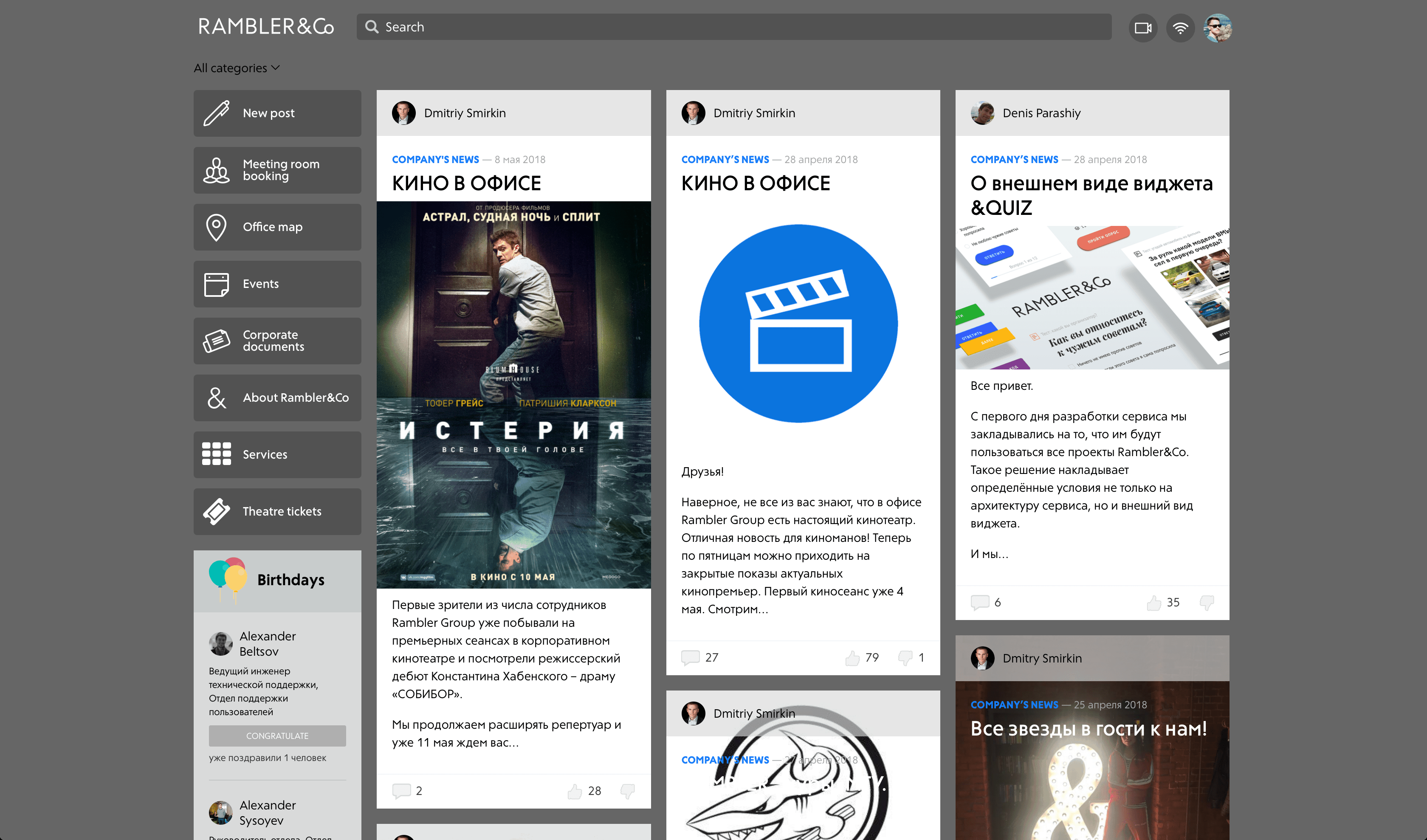Click the Services grid icon
The height and width of the screenshot is (840, 1427).
[x=216, y=454]
